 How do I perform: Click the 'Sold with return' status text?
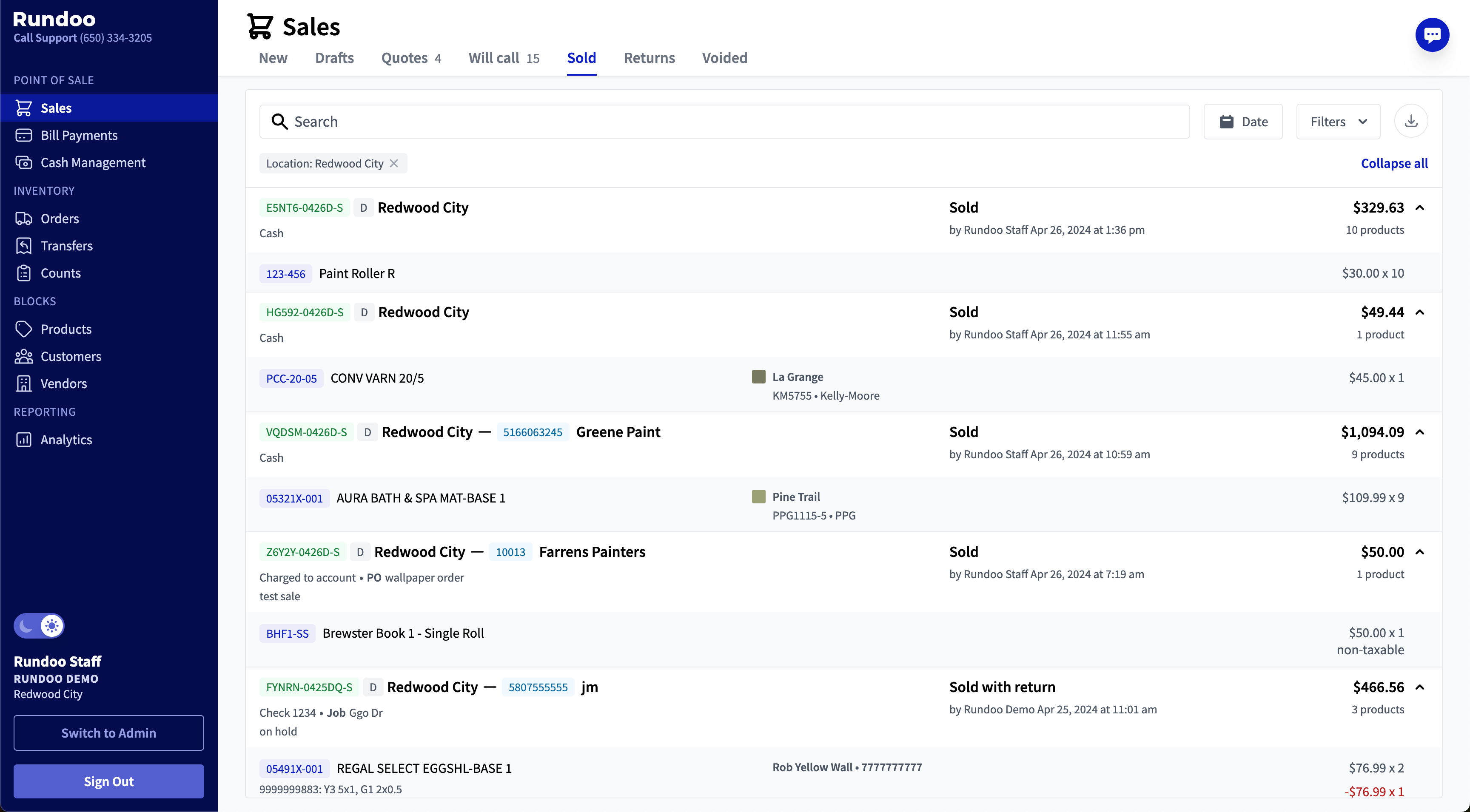(x=1002, y=687)
